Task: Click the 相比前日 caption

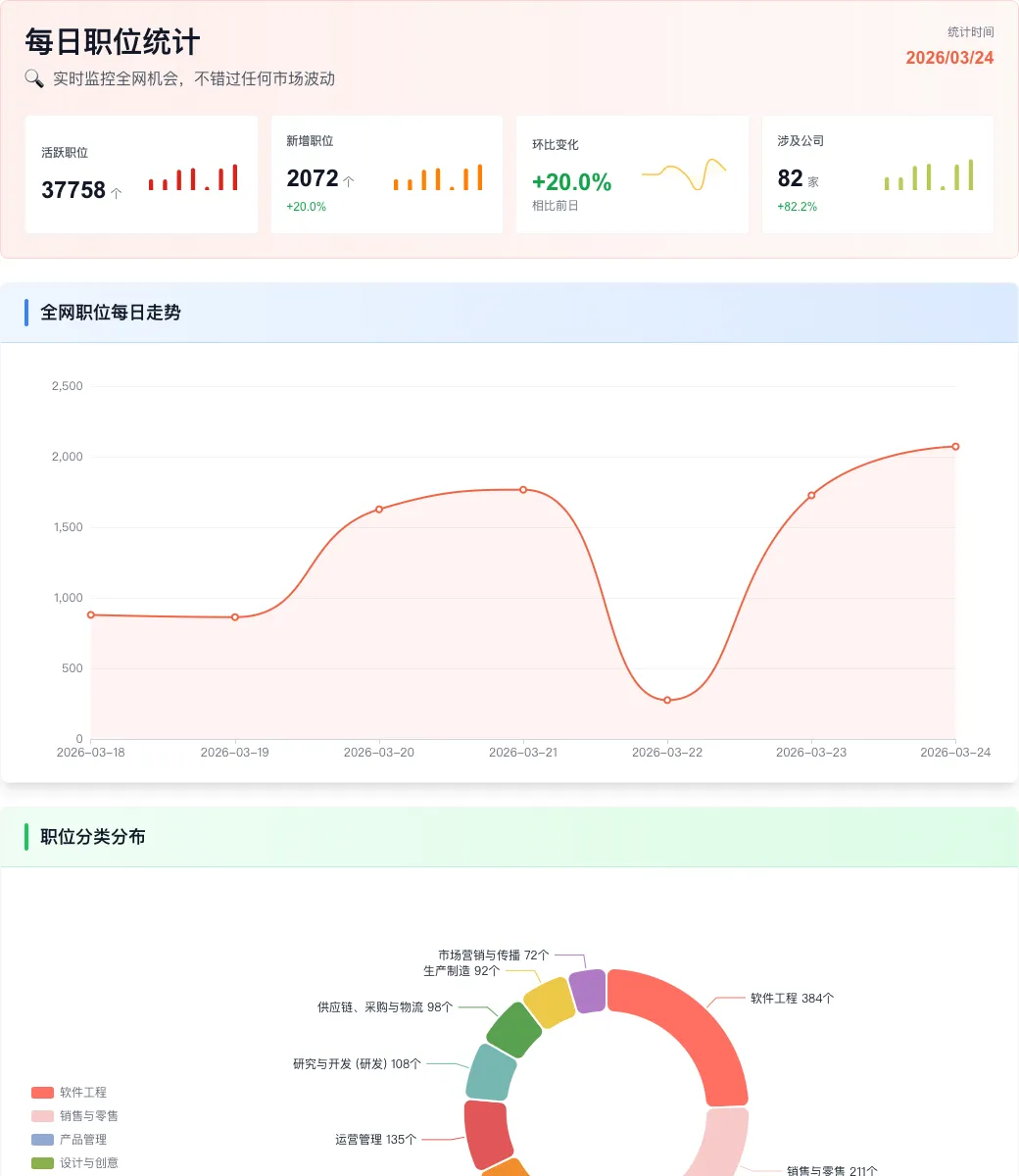Action: pyautogui.click(x=556, y=206)
